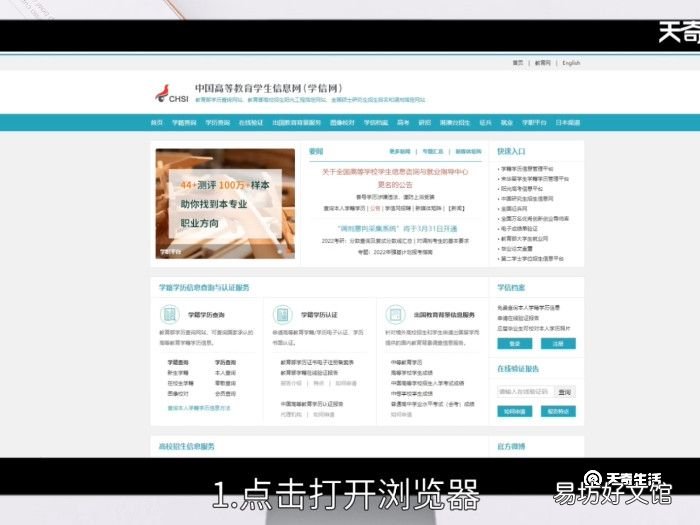Open 全国征兵网 quick link
Screen dimensions: 700x525
(x=514, y=208)
